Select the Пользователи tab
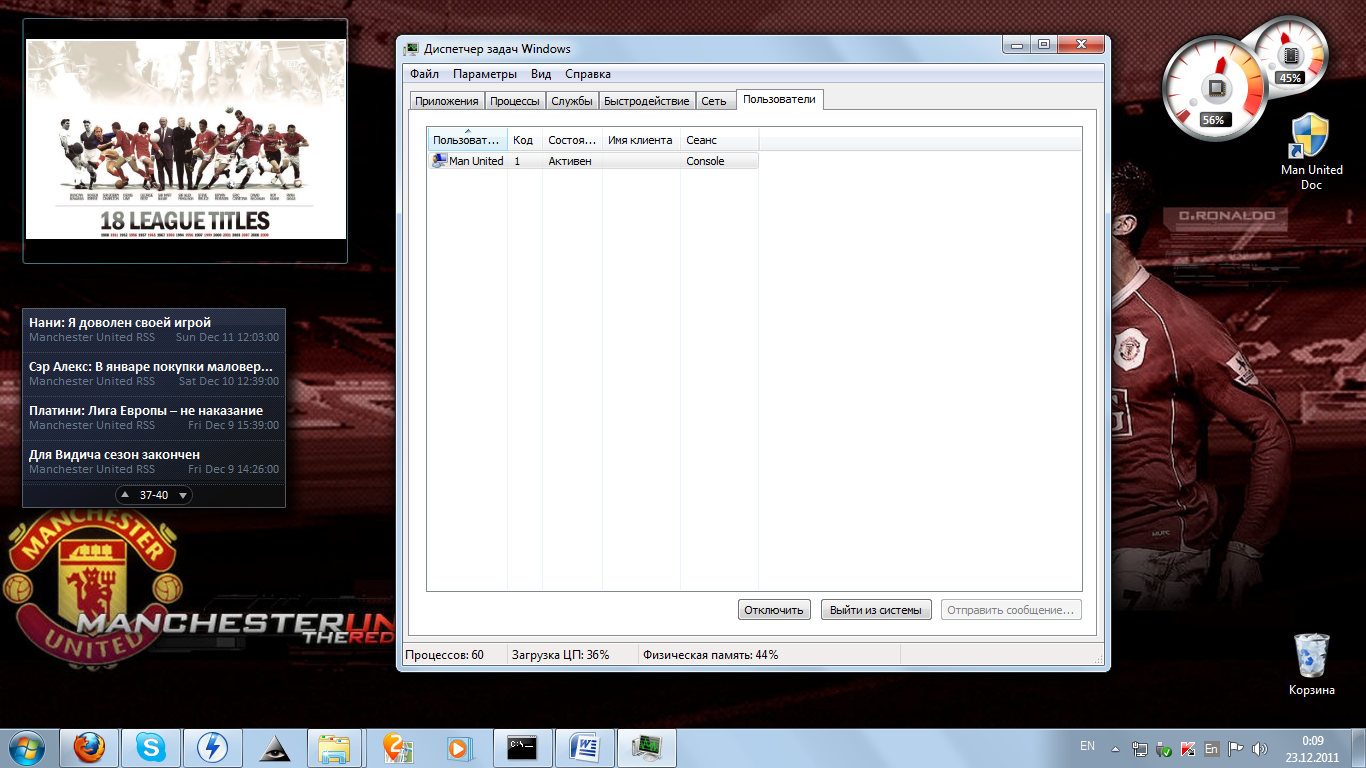This screenshot has width=1366, height=768. 780,99
